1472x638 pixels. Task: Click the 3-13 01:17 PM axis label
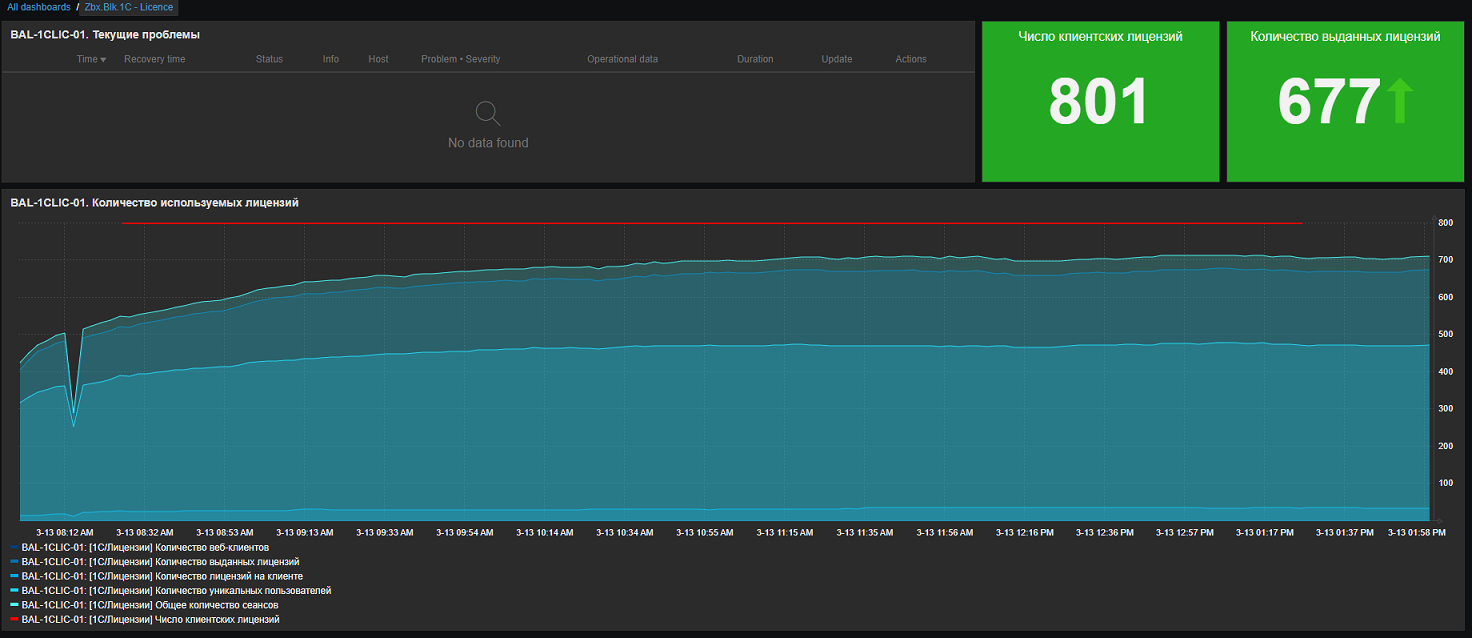coord(1264,533)
